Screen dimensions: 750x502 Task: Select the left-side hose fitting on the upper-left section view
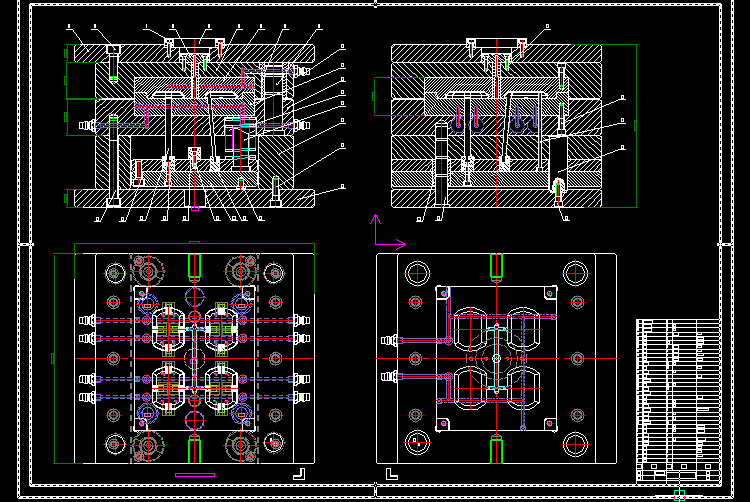[x=87, y=125]
